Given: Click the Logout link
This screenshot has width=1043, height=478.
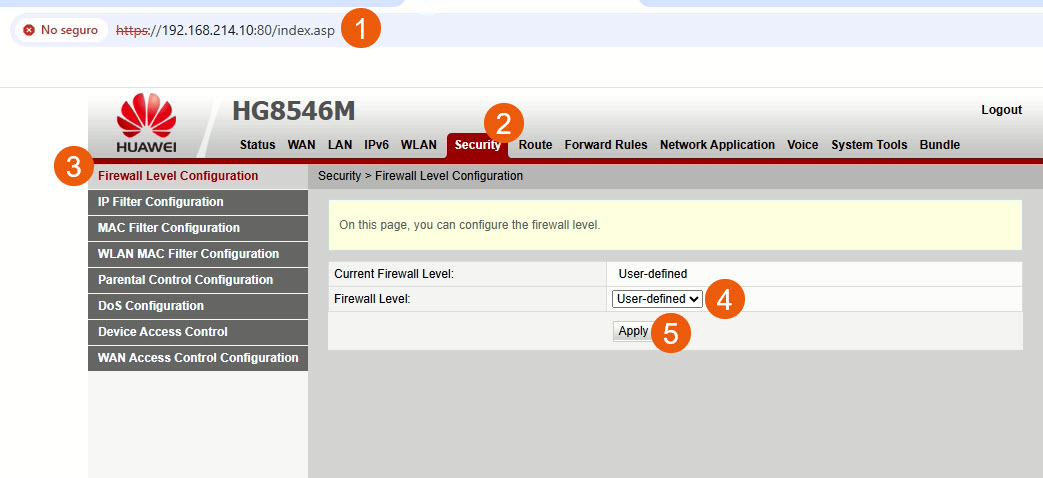Looking at the screenshot, I should pyautogui.click(x=1001, y=110).
